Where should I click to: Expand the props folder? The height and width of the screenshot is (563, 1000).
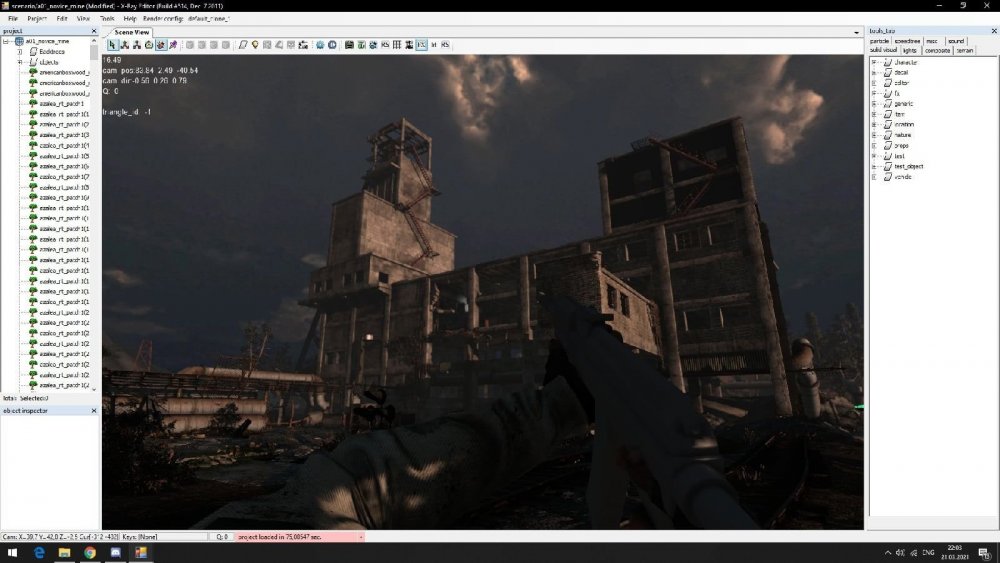(x=874, y=146)
